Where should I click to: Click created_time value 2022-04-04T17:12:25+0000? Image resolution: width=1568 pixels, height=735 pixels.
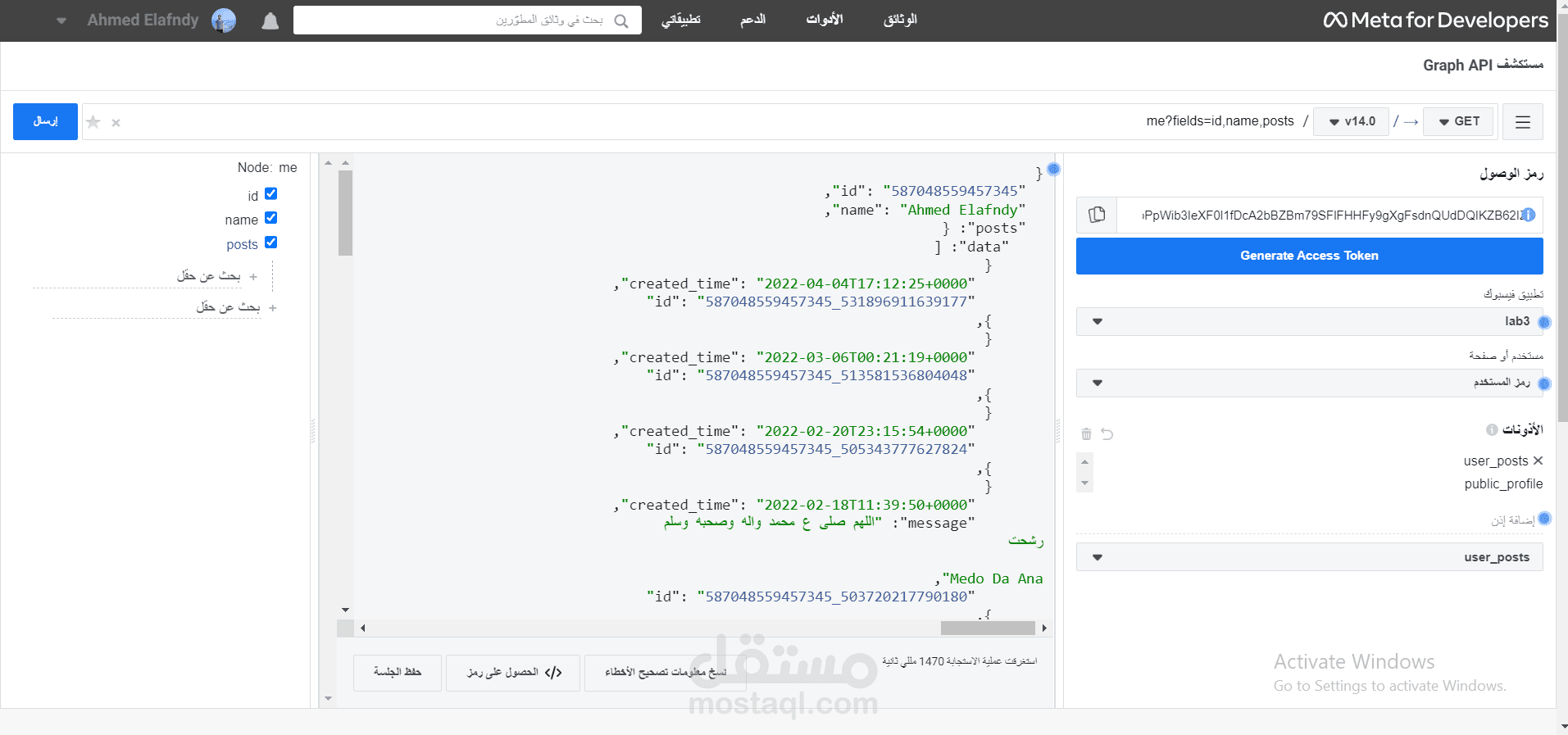(x=866, y=284)
